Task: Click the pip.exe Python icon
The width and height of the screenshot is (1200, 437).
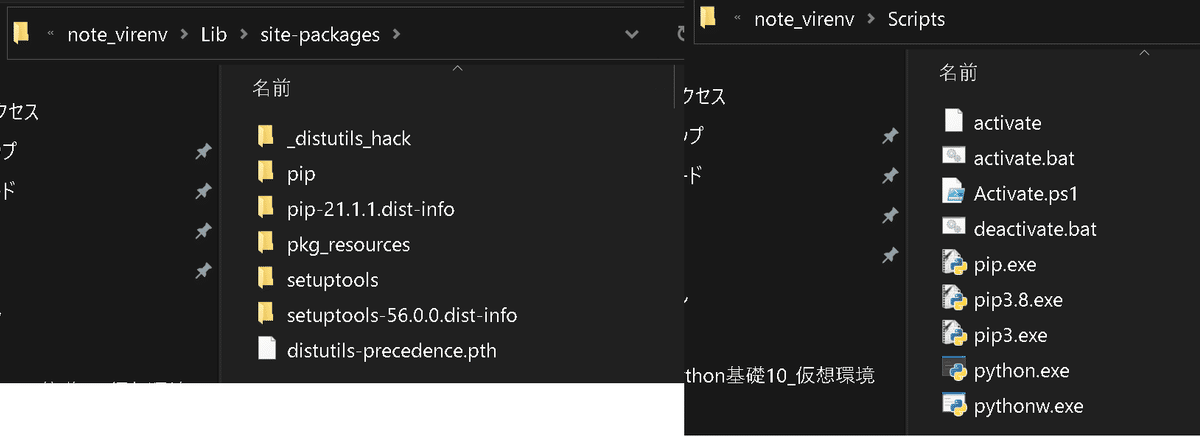Action: click(x=953, y=264)
